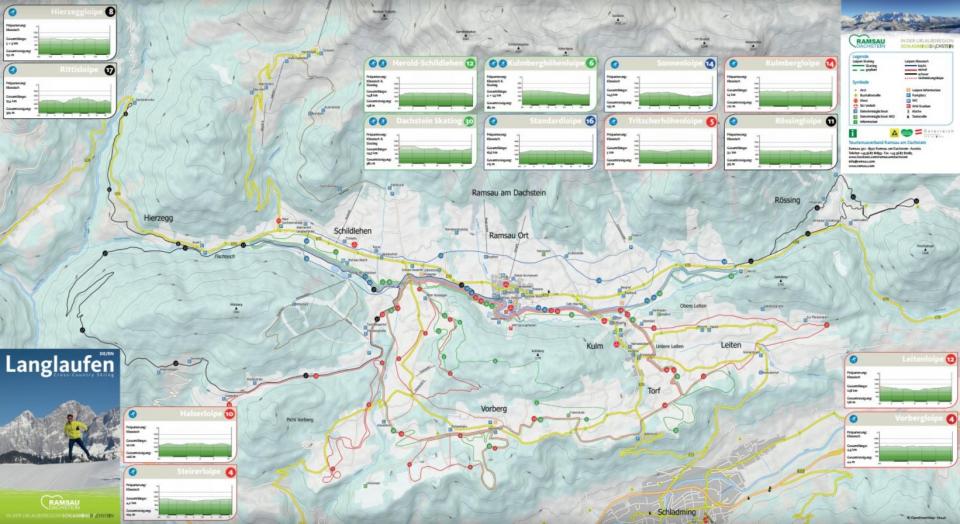Click the black number 8 badge on Hierzeggloipe

pos(109,13)
